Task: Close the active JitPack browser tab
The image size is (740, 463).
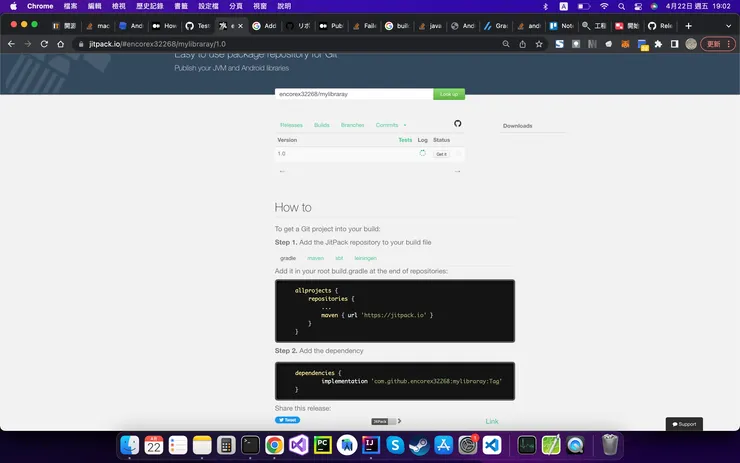Action: point(241,26)
